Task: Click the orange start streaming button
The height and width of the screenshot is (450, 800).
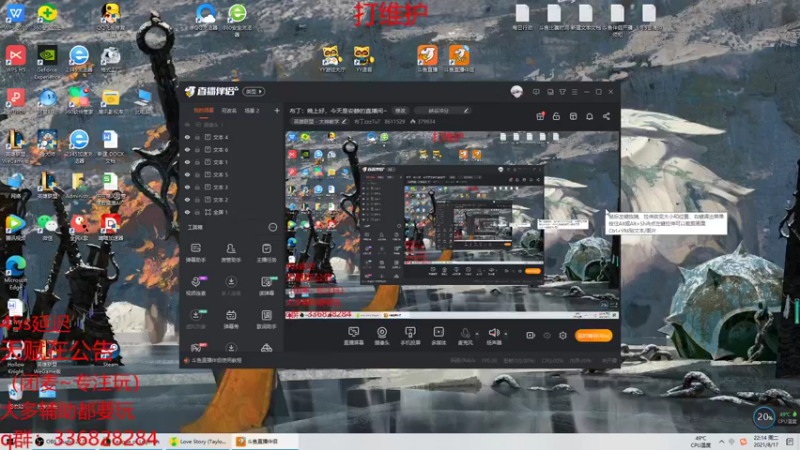Action: point(594,336)
